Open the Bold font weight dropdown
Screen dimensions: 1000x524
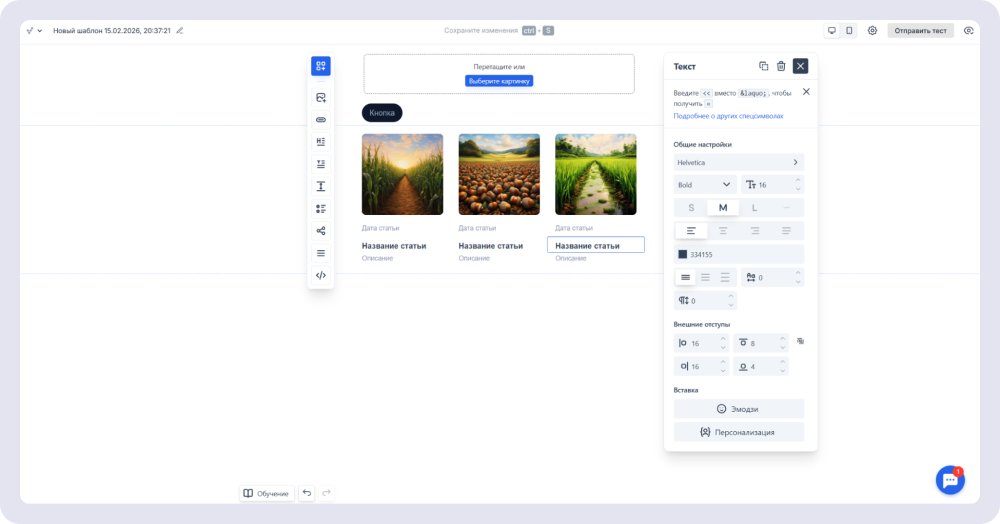coord(705,185)
